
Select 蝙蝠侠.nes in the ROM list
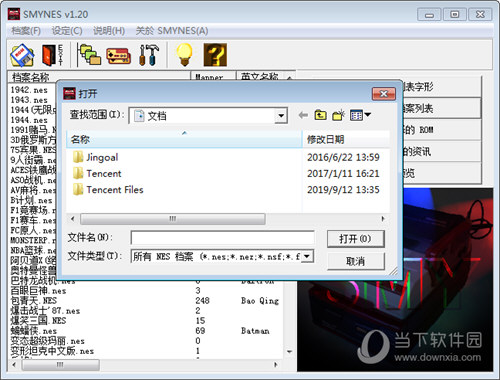click(x=34, y=331)
